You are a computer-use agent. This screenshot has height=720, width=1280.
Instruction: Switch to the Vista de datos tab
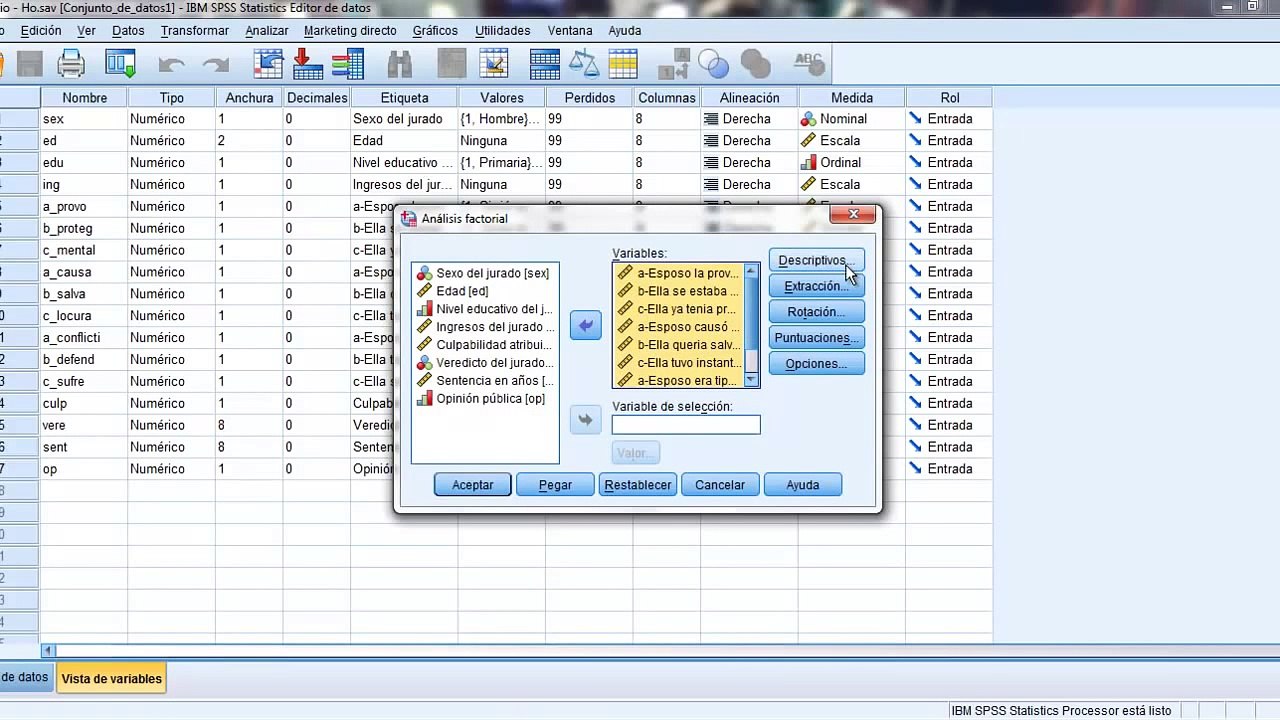[24, 677]
